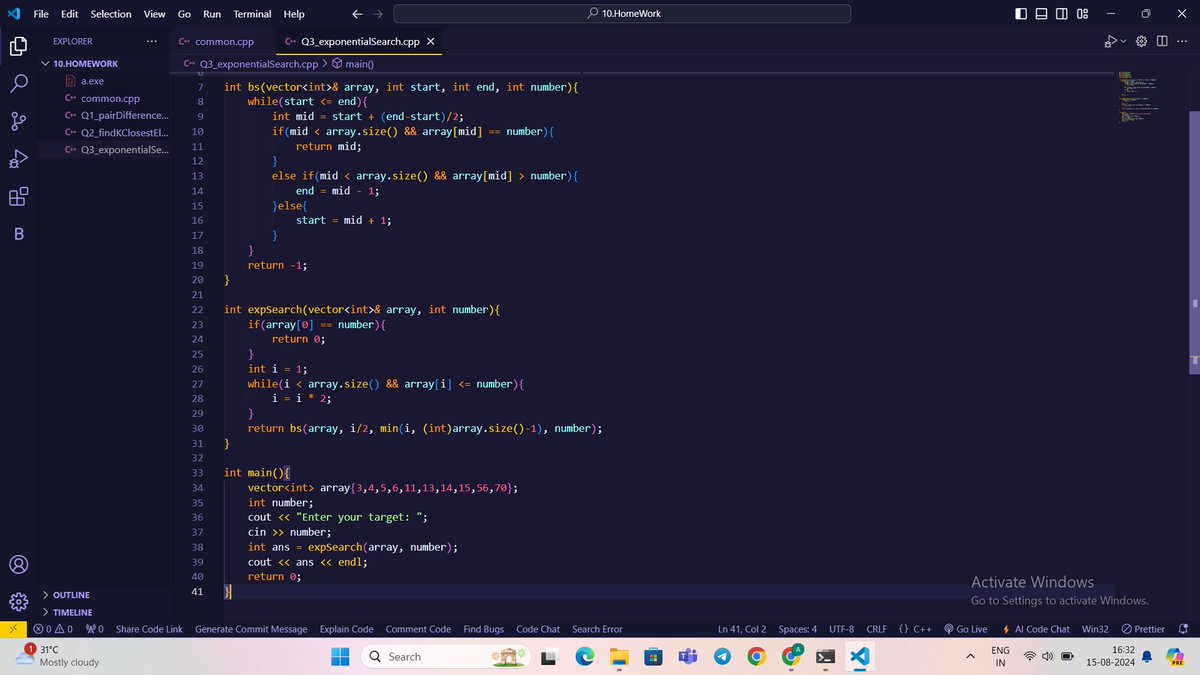This screenshot has width=1200, height=675.
Task: Click Explain Code in status bar
Action: click(346, 629)
